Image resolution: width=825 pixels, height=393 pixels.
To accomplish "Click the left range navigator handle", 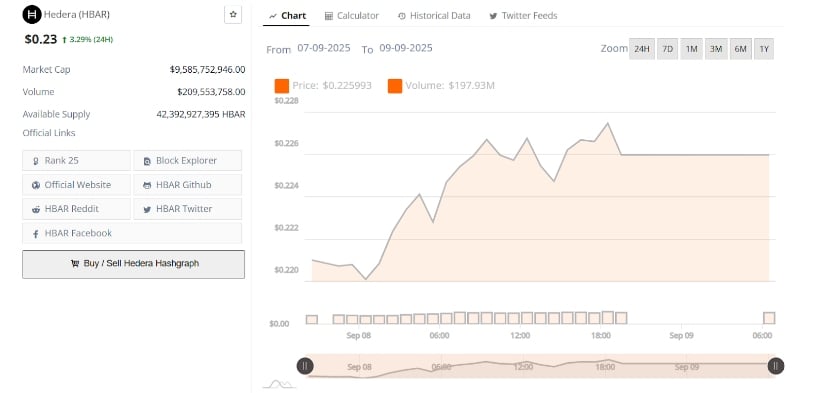I will tap(305, 366).
